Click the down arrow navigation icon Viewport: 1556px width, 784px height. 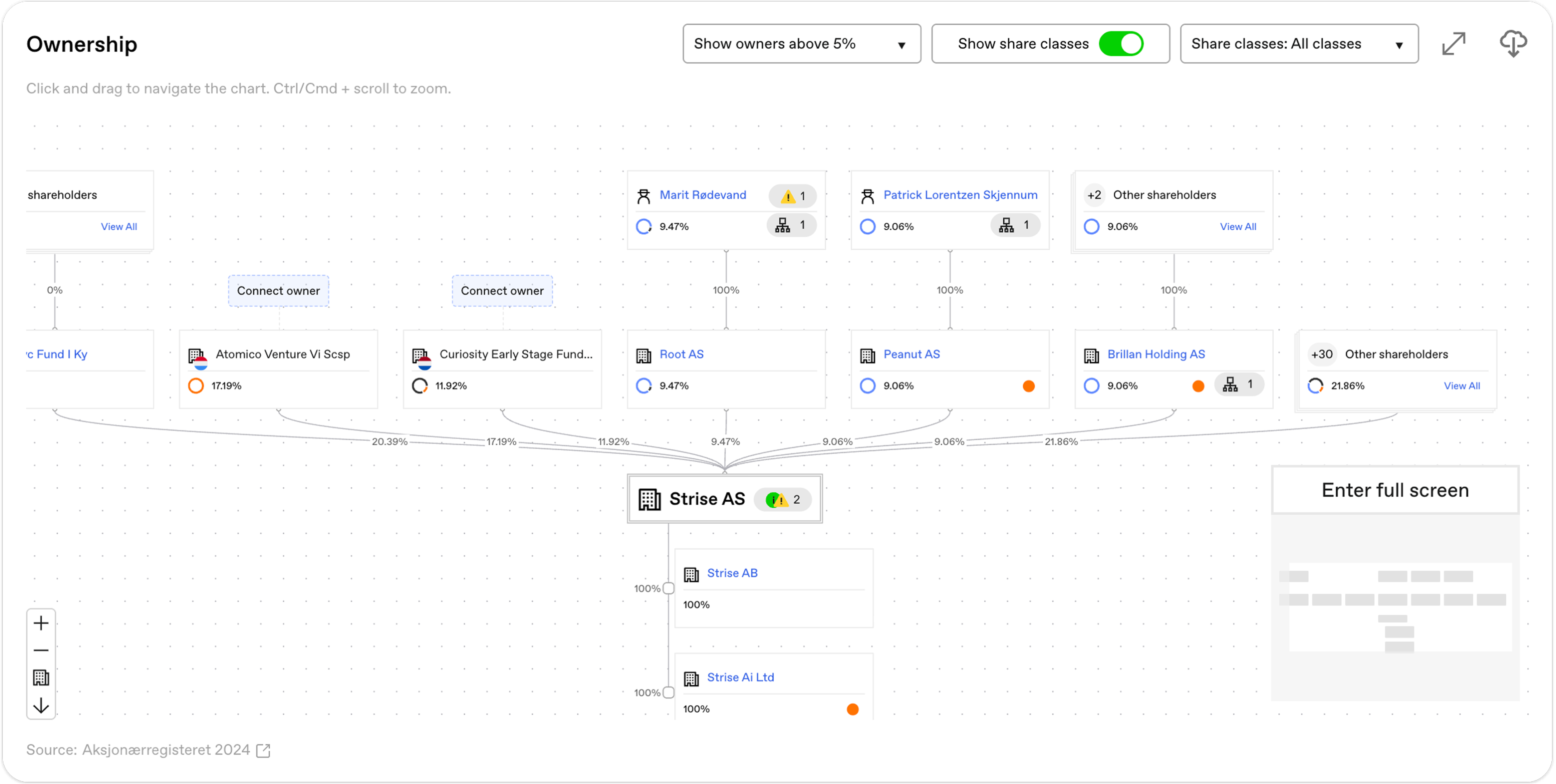point(41,705)
